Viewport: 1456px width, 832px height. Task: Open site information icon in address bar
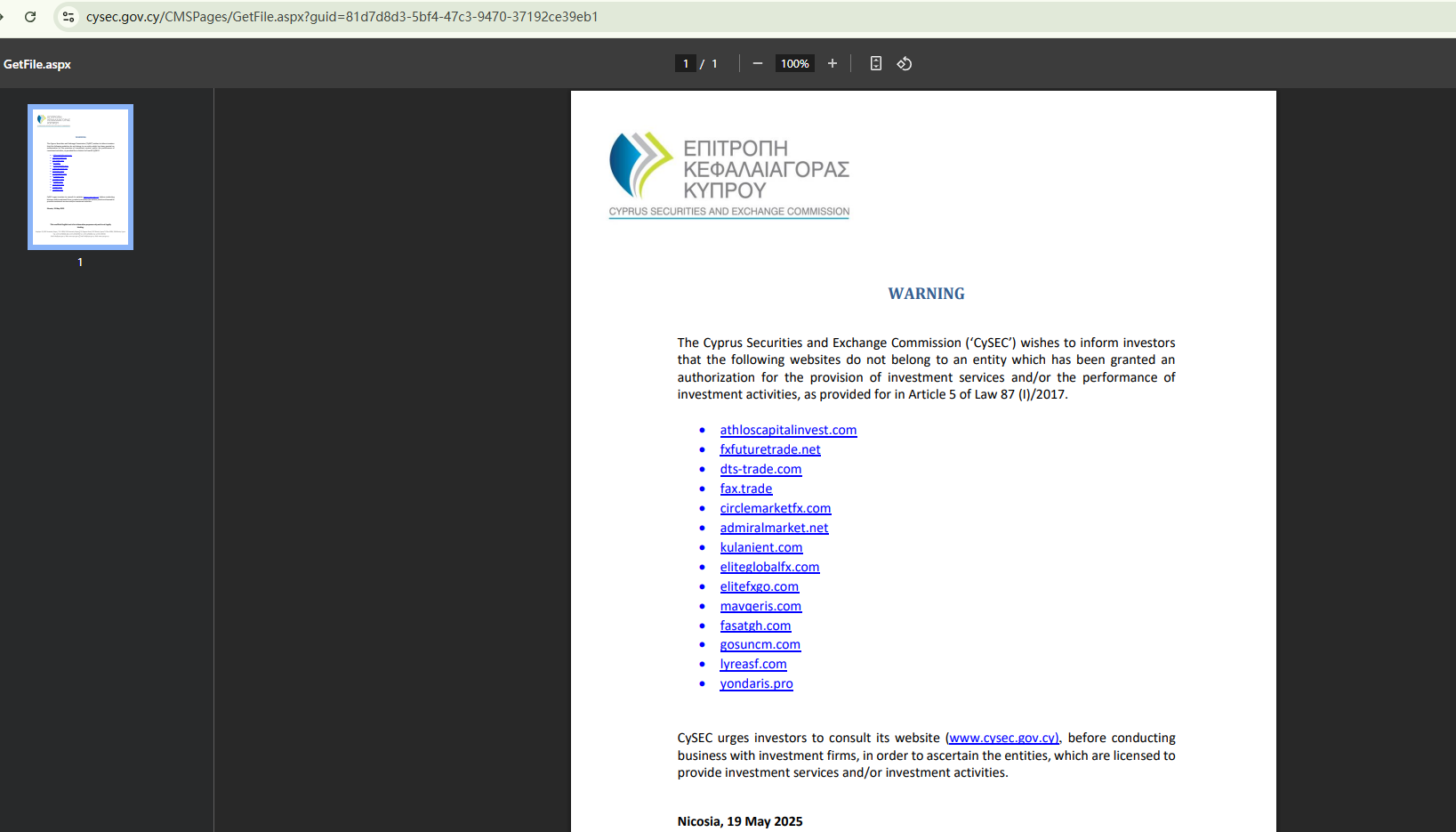(68, 17)
